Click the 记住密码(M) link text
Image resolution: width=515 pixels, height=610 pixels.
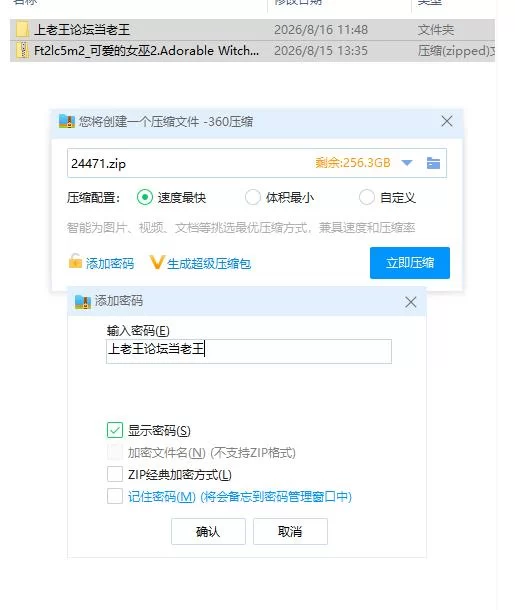(240, 497)
